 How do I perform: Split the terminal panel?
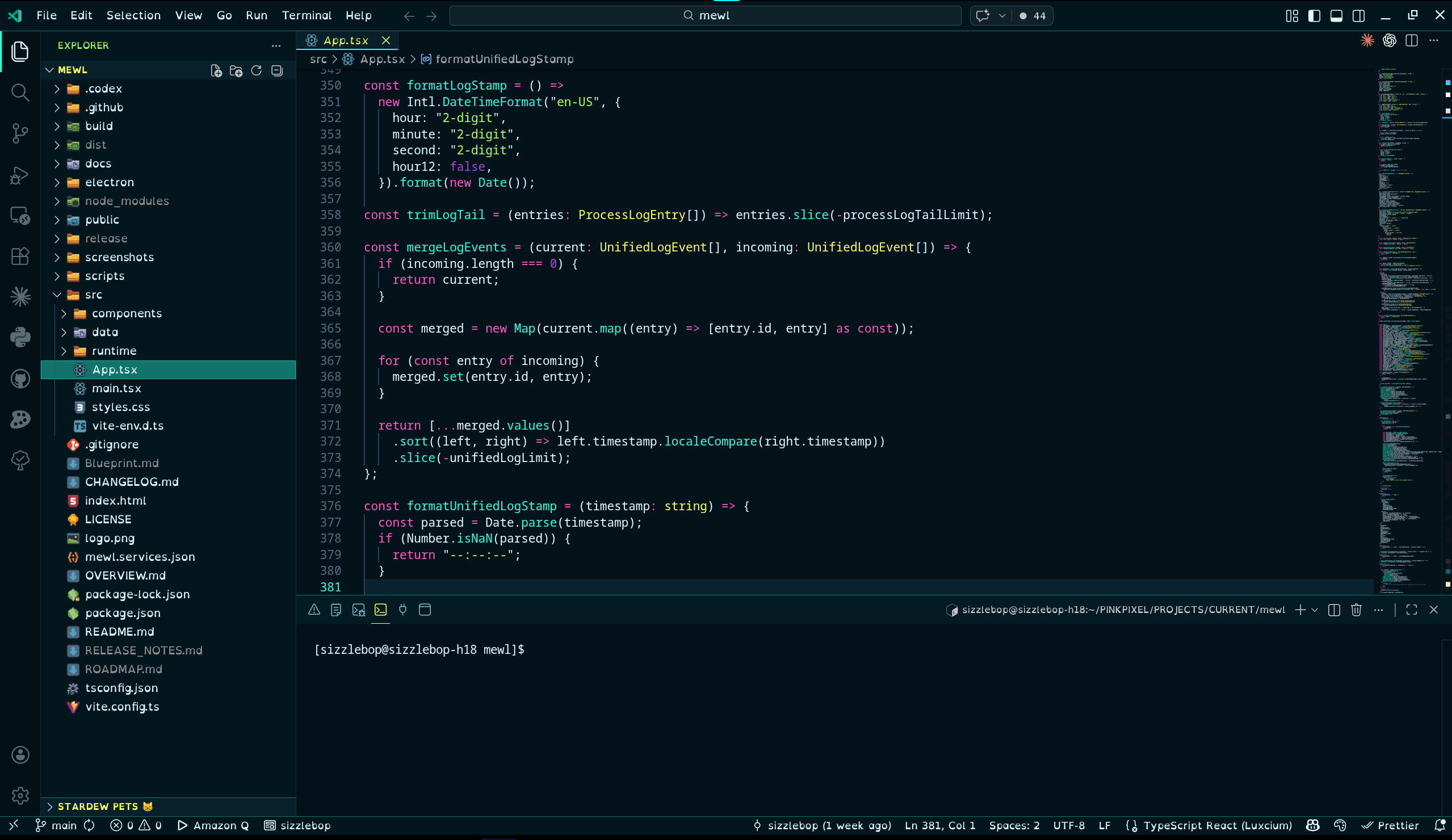(1334, 610)
